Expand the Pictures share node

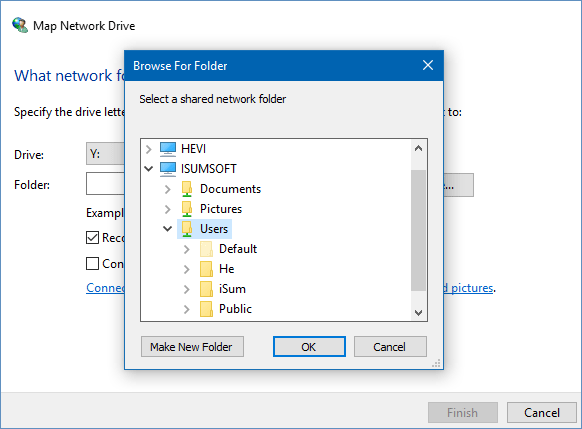pos(168,209)
